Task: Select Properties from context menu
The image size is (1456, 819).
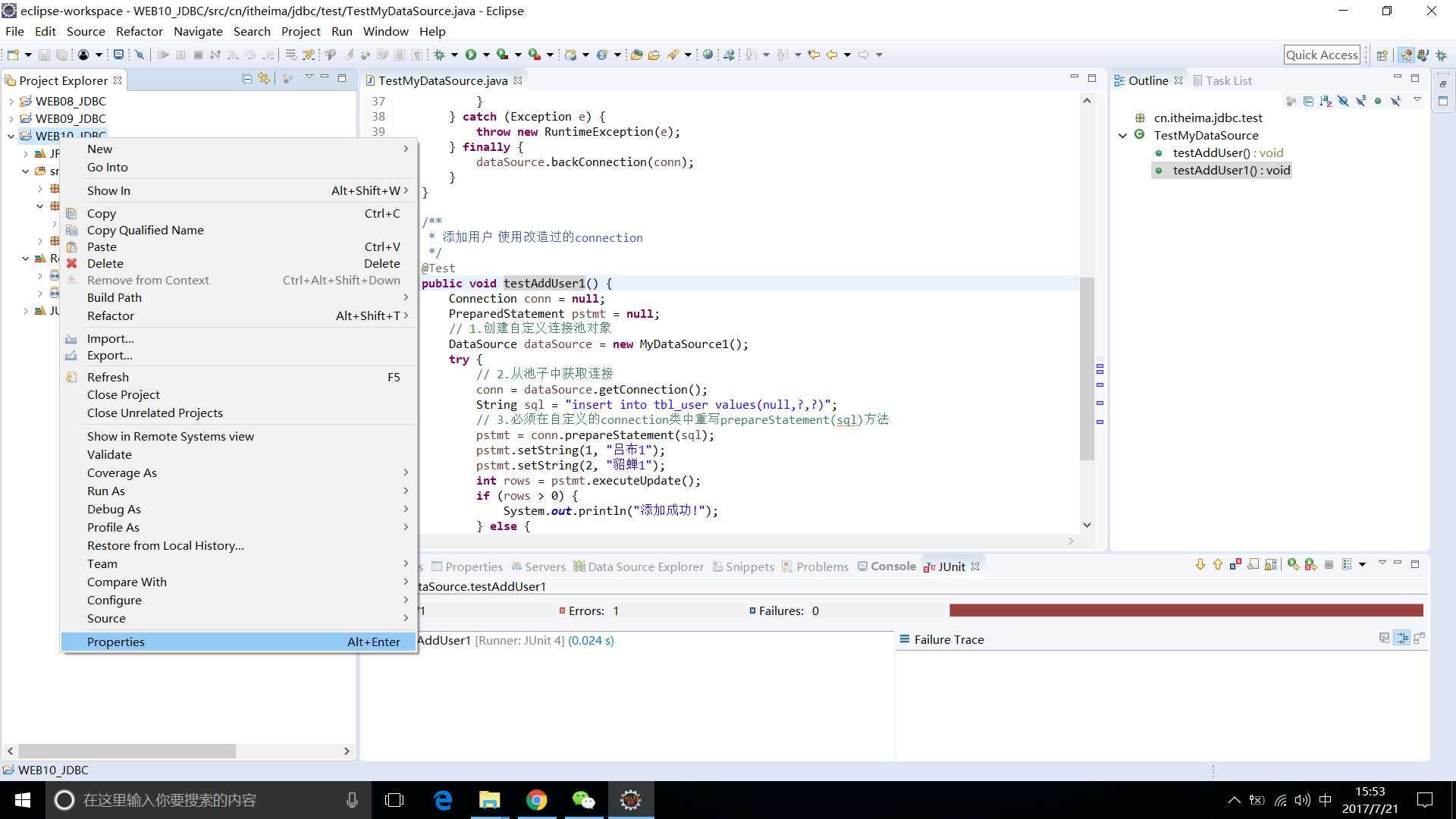Action: 116,641
